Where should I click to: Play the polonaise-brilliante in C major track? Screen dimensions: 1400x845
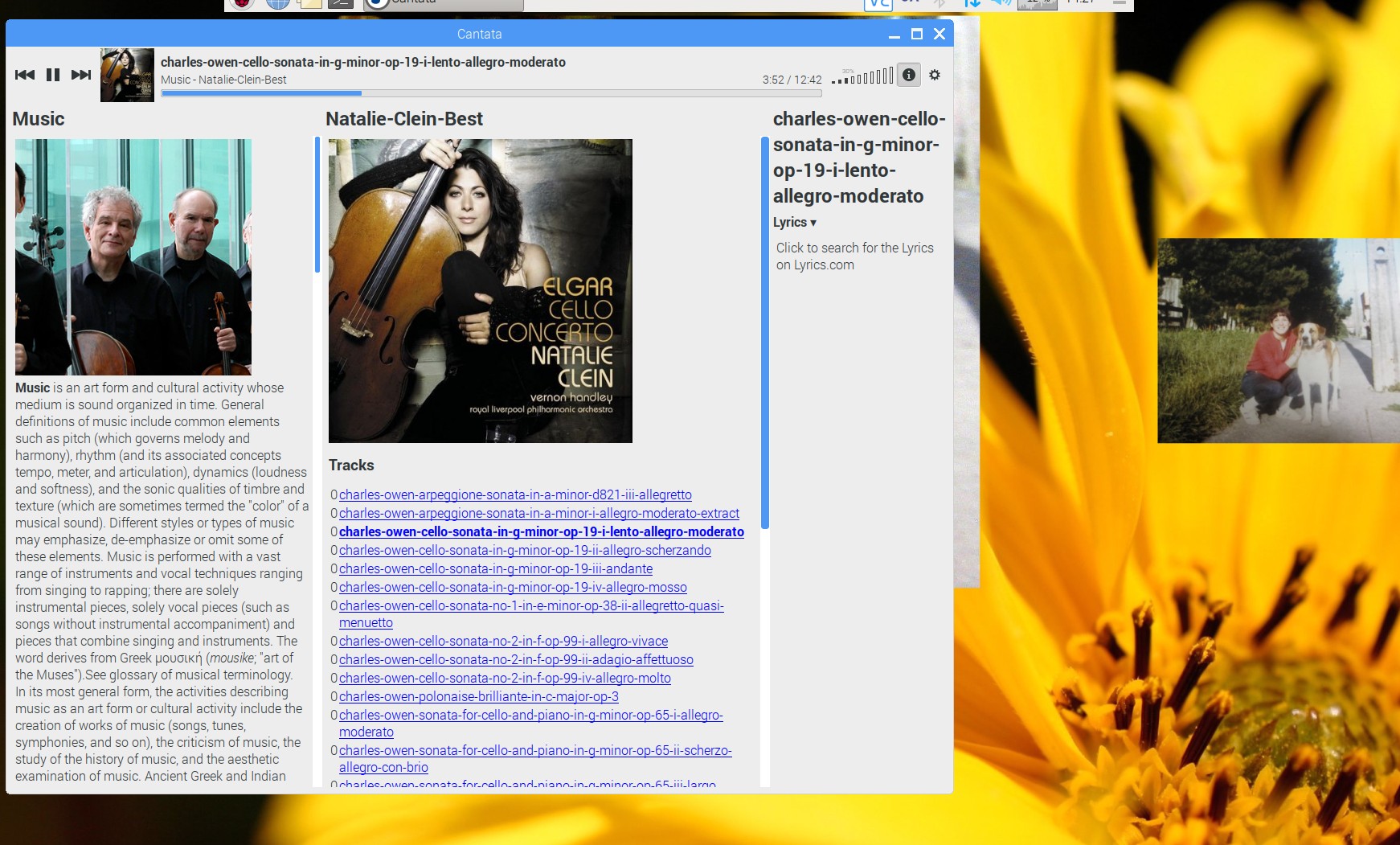[478, 697]
